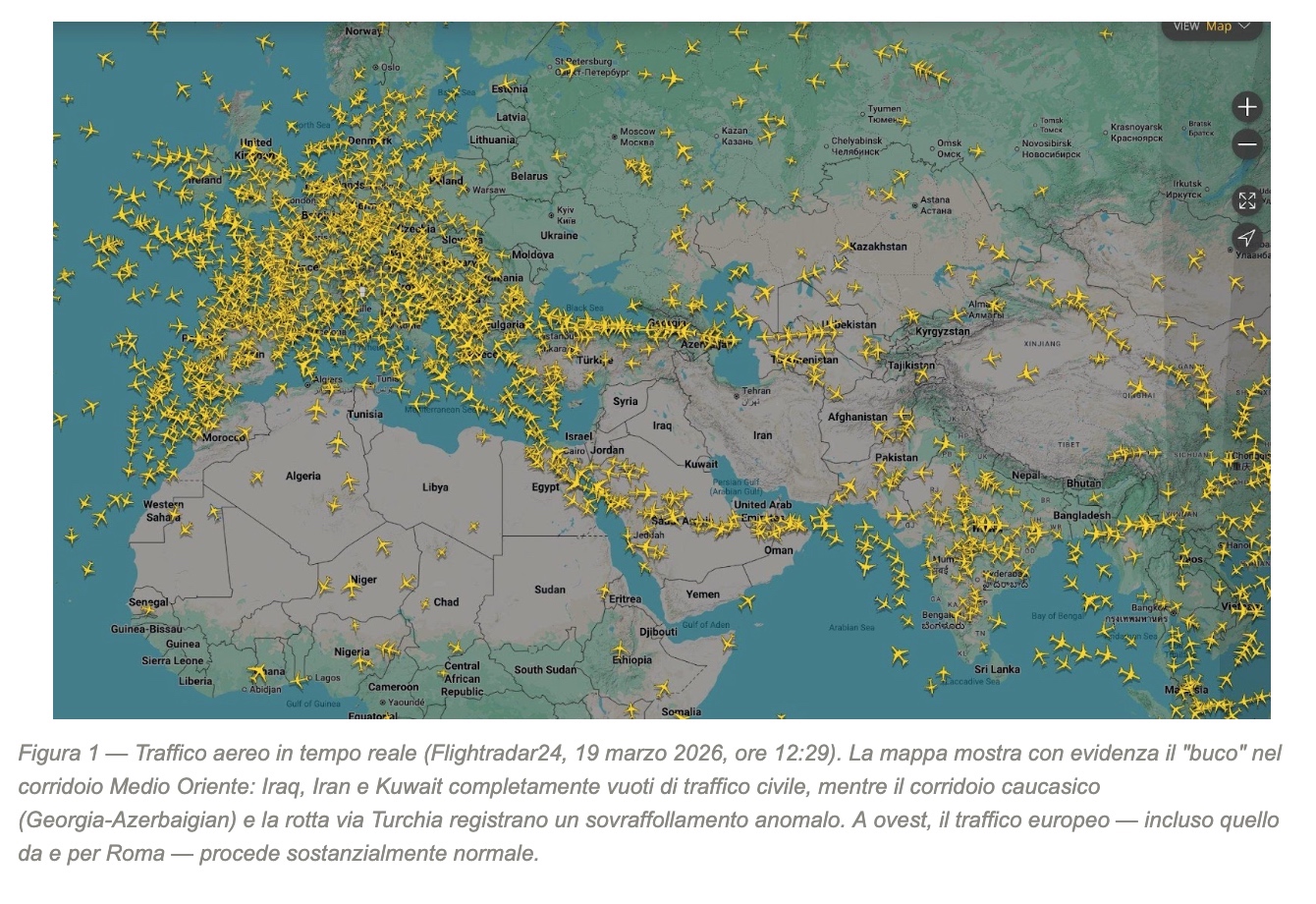This screenshot has width=1316, height=904.
Task: Click the plane icon right of Omsk
Action: (976, 151)
